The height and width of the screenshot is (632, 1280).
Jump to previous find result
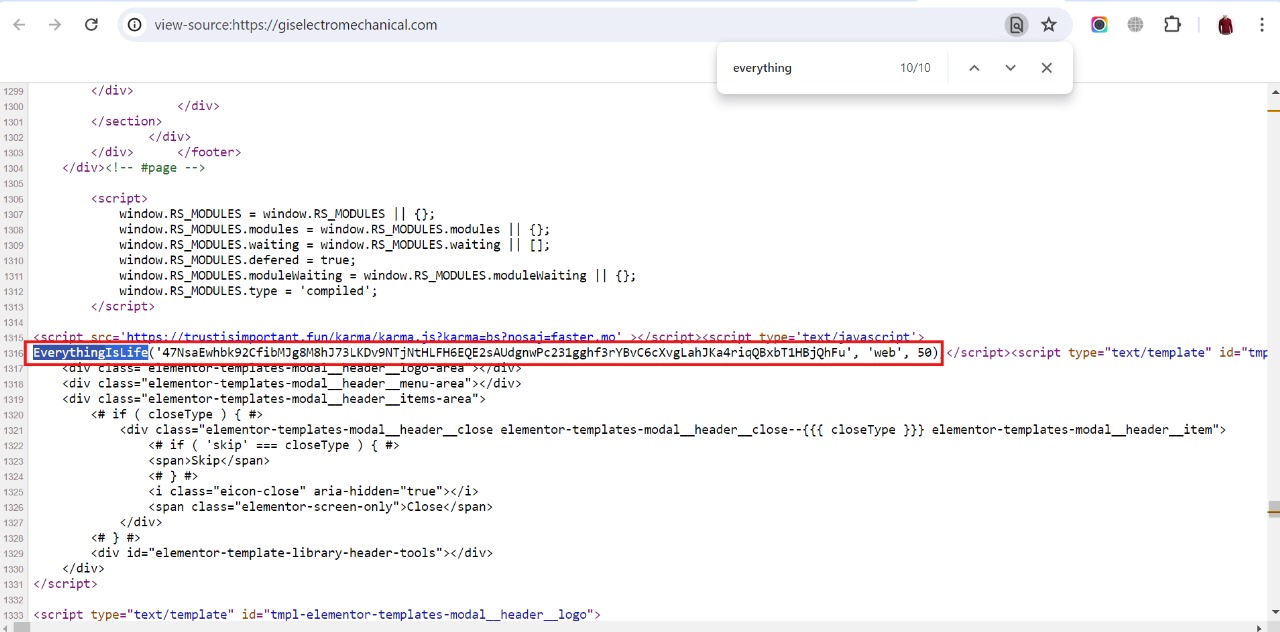pyautogui.click(x=974, y=68)
